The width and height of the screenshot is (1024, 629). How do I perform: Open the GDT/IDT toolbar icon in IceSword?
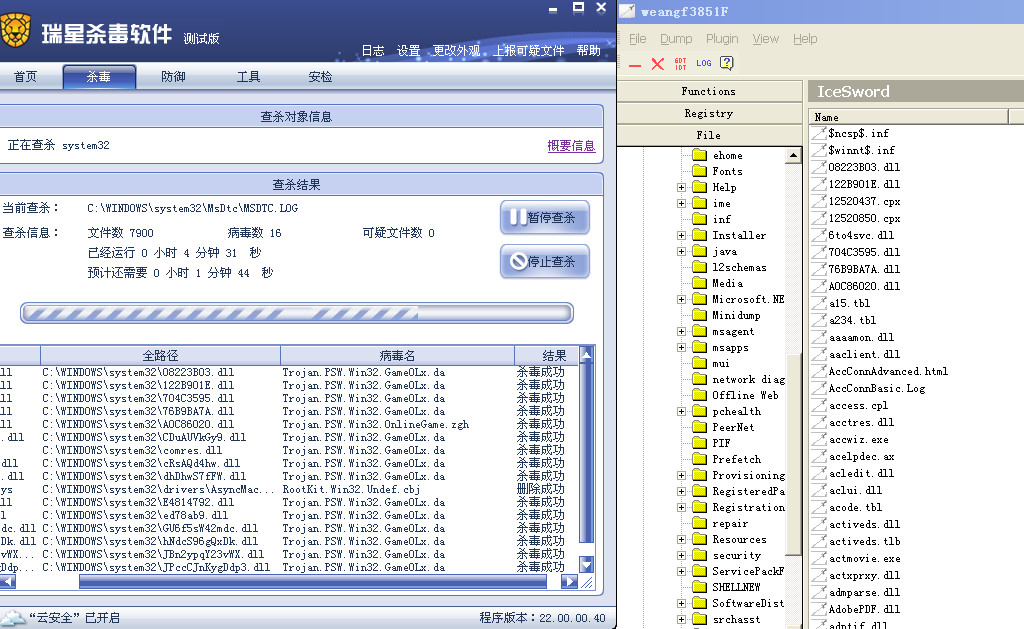point(680,63)
